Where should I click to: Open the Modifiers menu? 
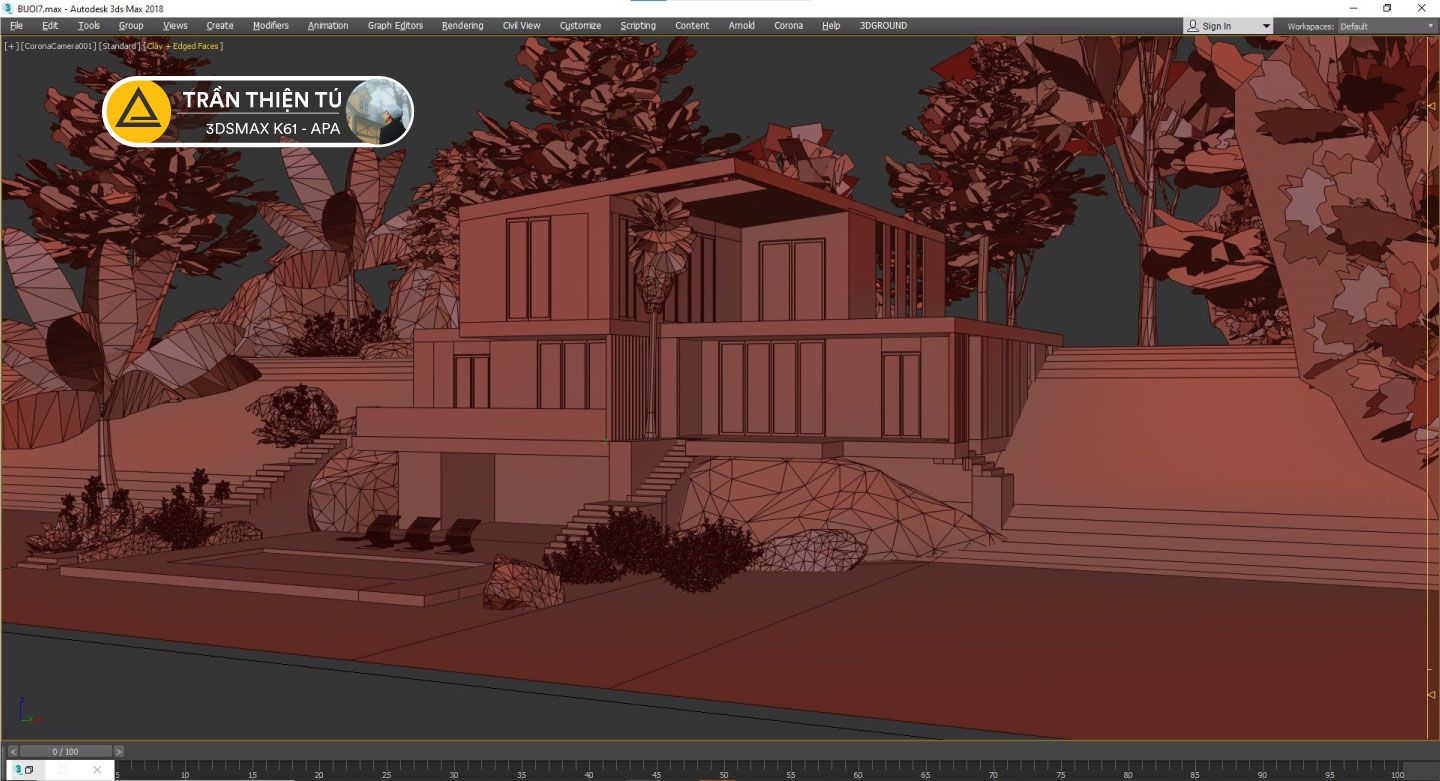coord(270,26)
